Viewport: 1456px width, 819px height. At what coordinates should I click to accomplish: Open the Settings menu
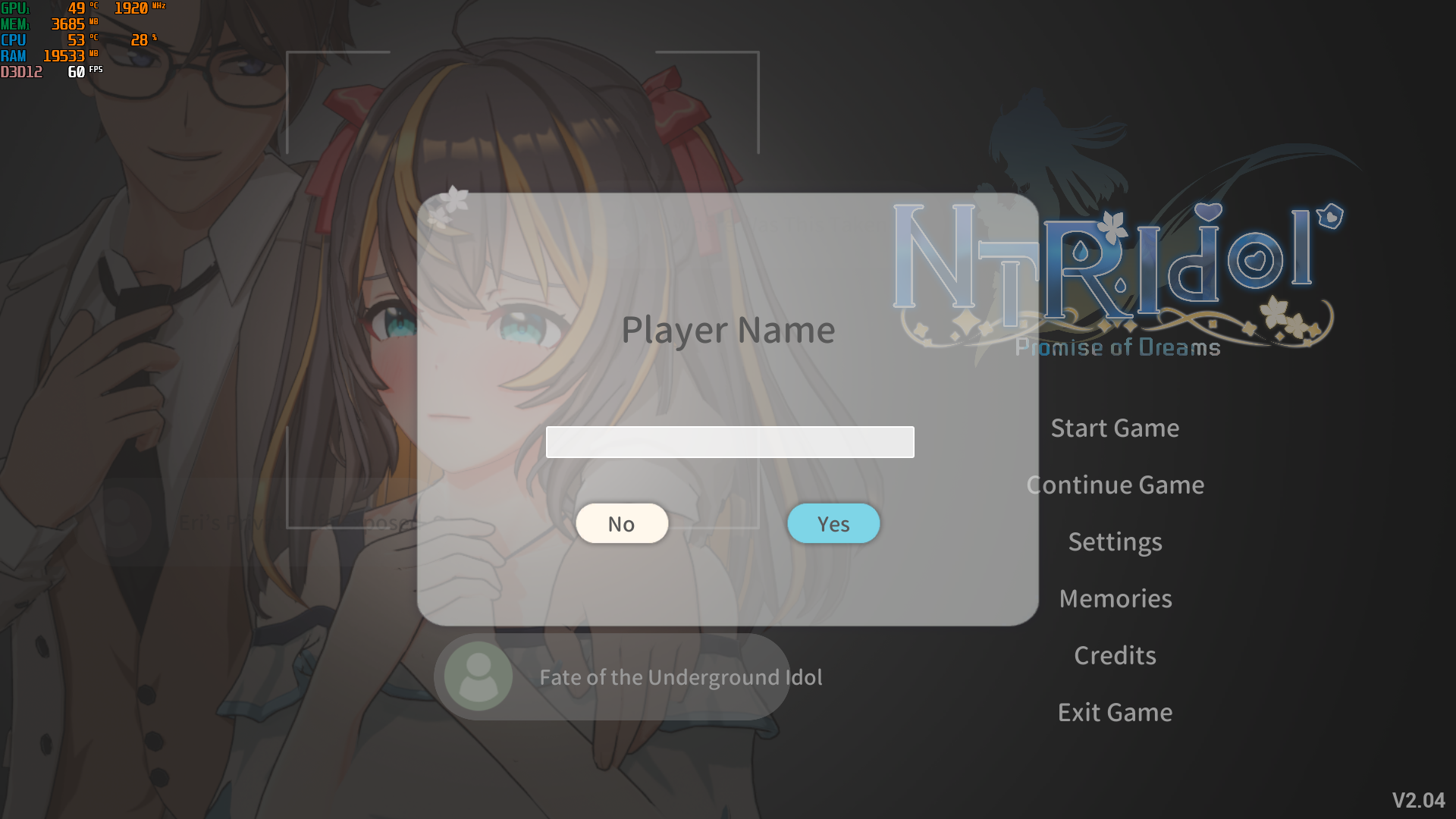[x=1115, y=542]
